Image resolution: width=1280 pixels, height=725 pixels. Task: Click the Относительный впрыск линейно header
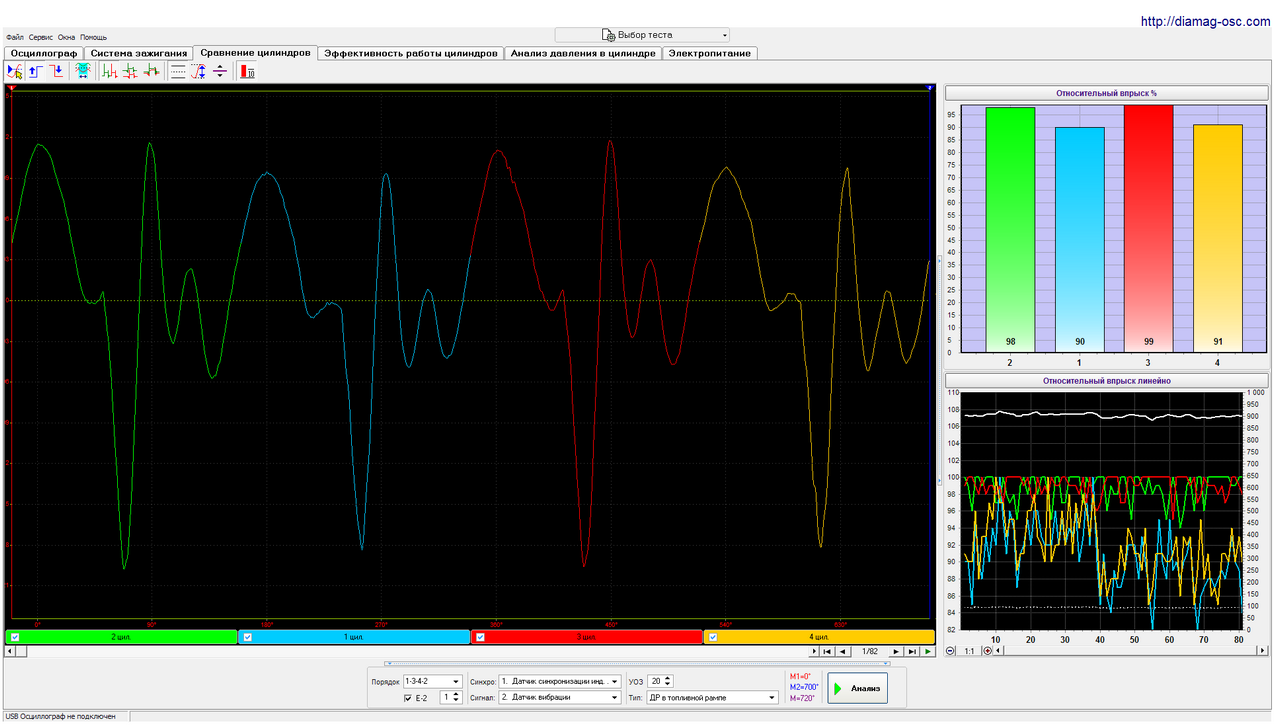click(x=1106, y=380)
